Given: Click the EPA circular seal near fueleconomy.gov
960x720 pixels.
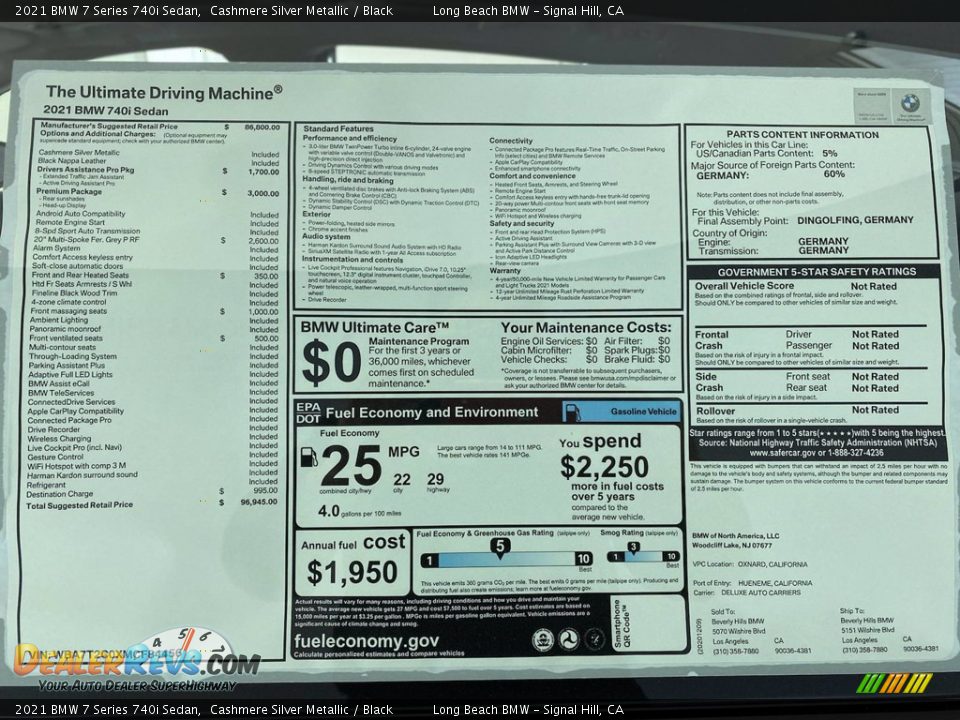Looking at the screenshot, I should click(x=542, y=640).
